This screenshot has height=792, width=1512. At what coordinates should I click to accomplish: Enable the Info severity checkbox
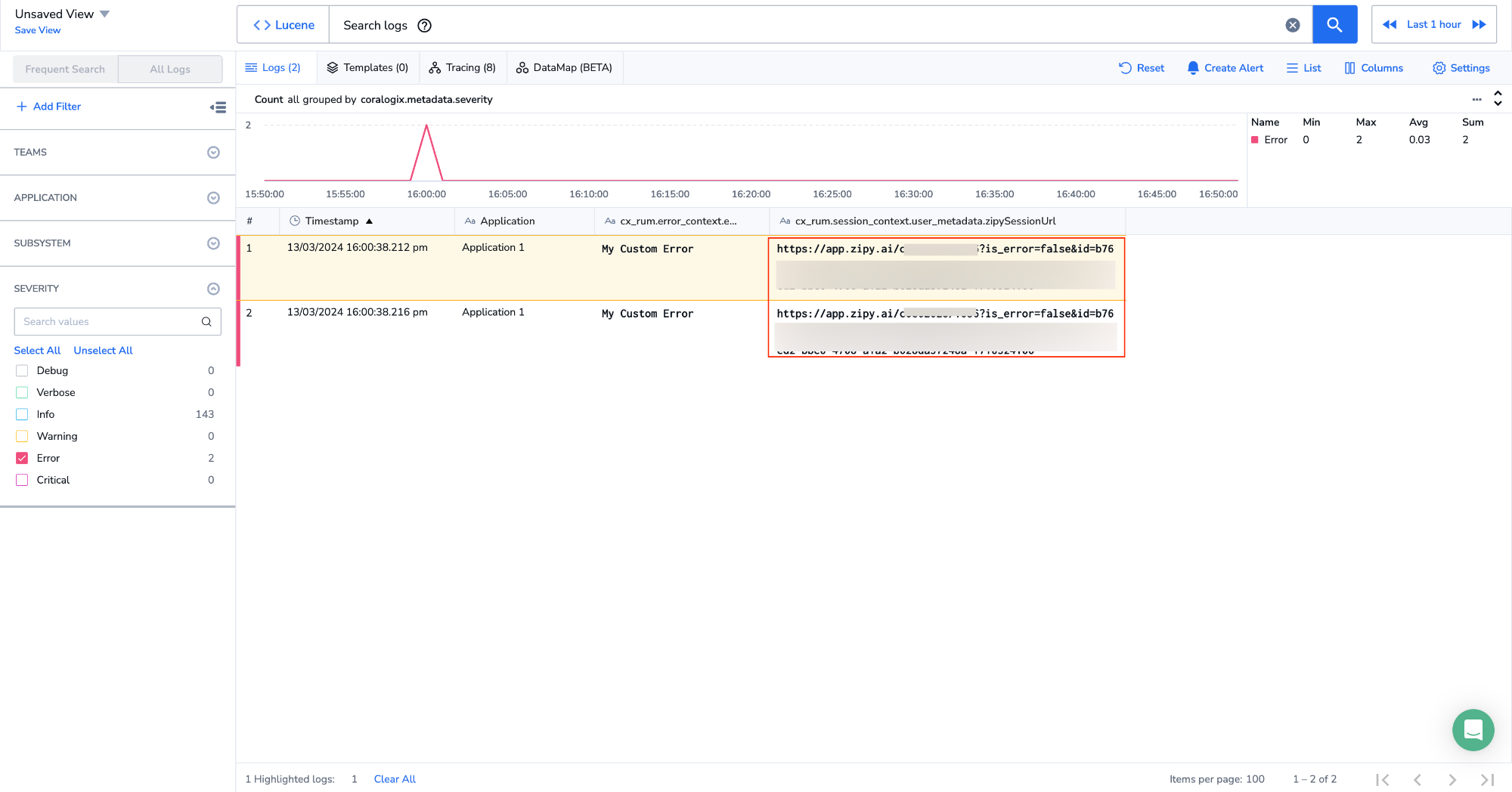coord(22,414)
